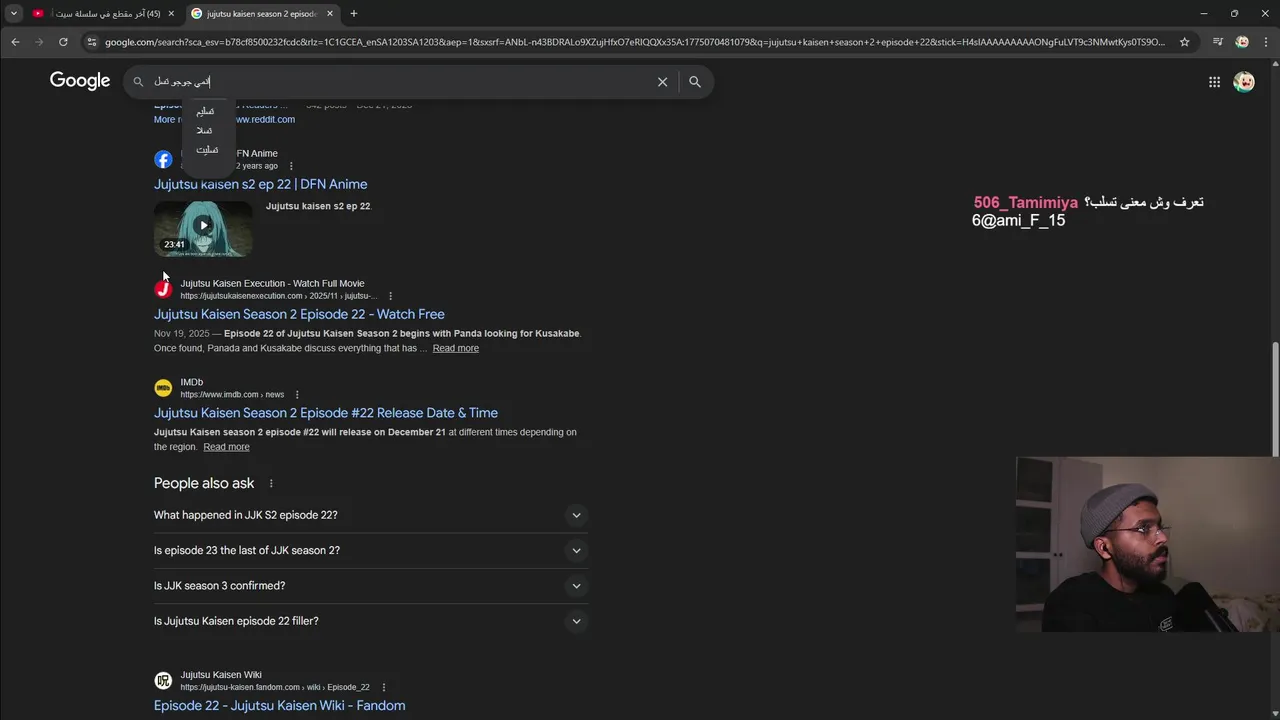Click the Jujutsu Kaisen Execution site favicon
The width and height of the screenshot is (1280, 720).
163,289
